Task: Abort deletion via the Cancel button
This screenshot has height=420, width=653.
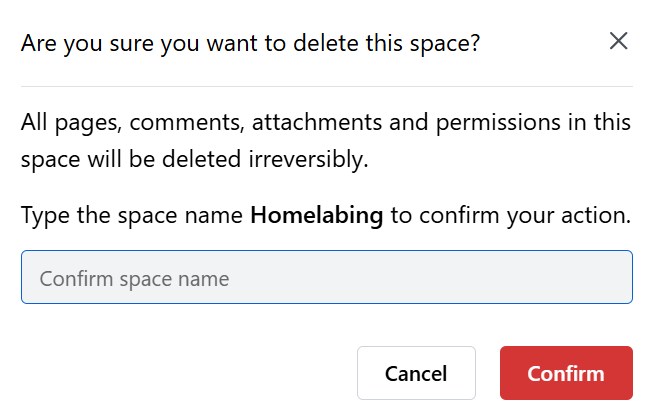Action: 416,373
